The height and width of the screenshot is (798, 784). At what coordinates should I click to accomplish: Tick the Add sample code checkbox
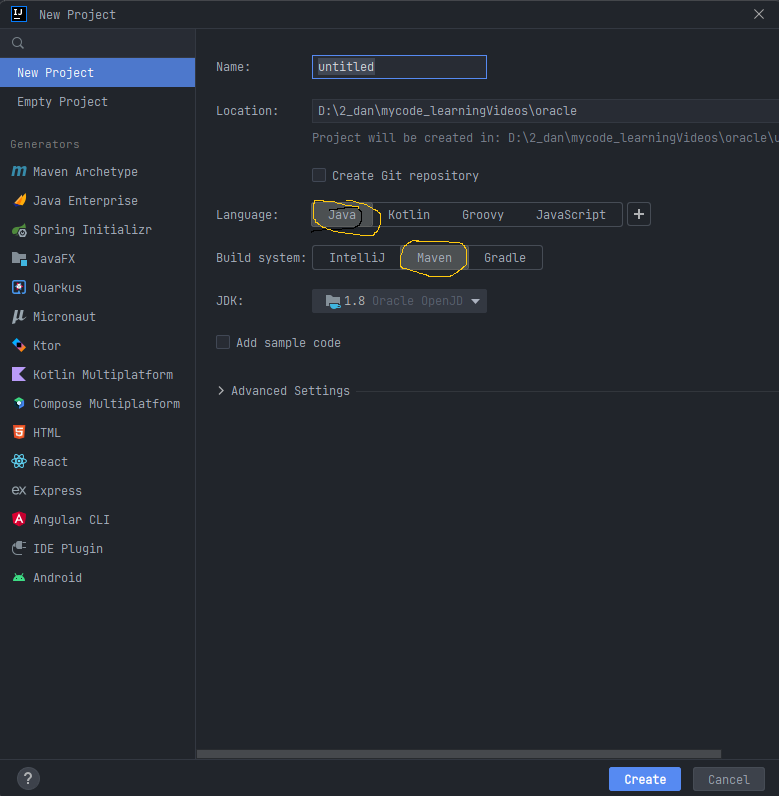click(x=223, y=343)
